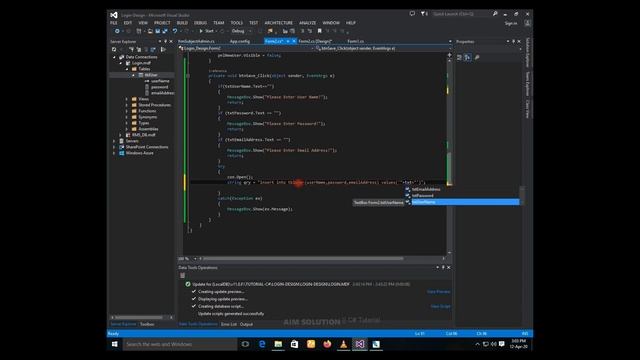Switch to the Output tab

pyautogui.click(x=246, y=324)
